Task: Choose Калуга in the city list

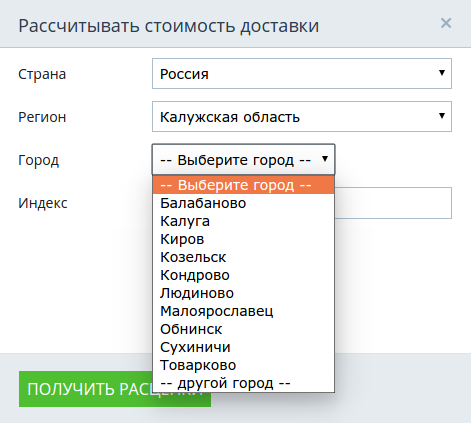Action: (x=243, y=221)
